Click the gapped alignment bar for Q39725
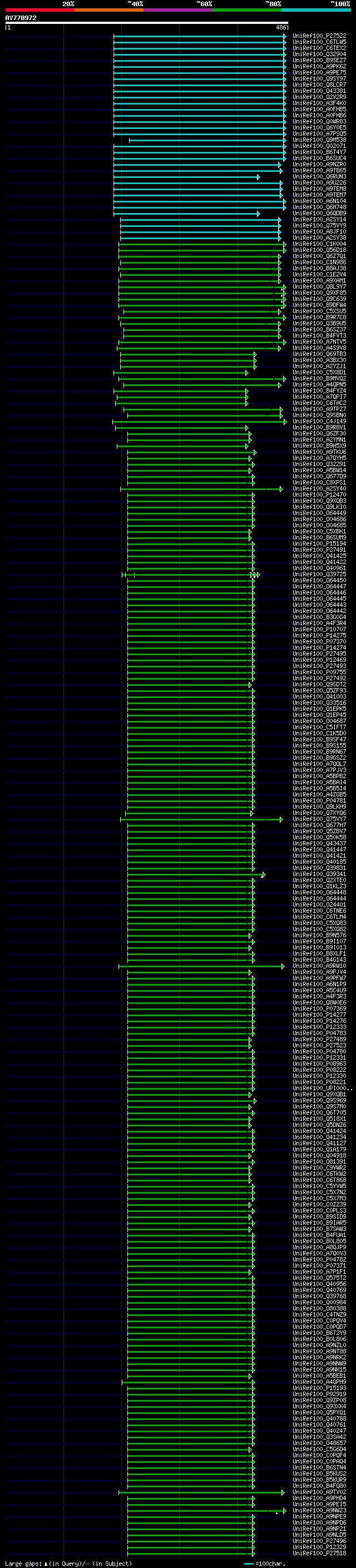The width and height of the screenshot is (356, 1568). point(191,575)
